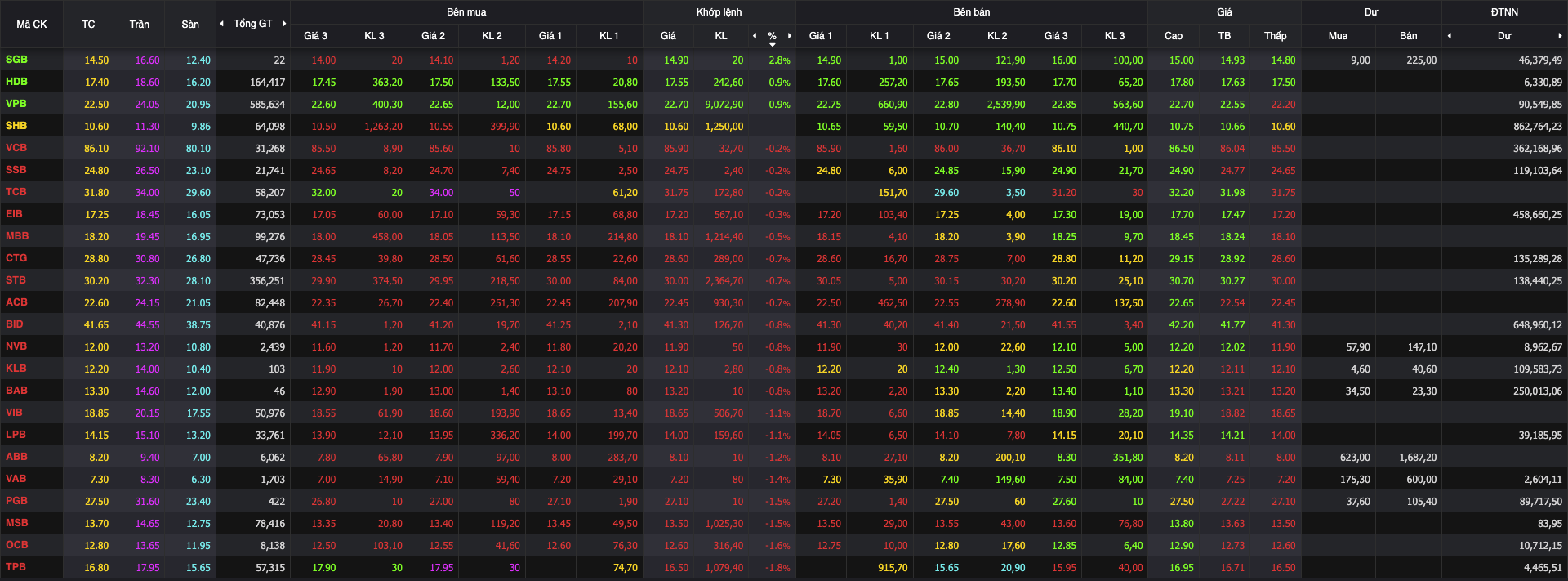Click the KL header under Khớp lệnh

click(721, 36)
